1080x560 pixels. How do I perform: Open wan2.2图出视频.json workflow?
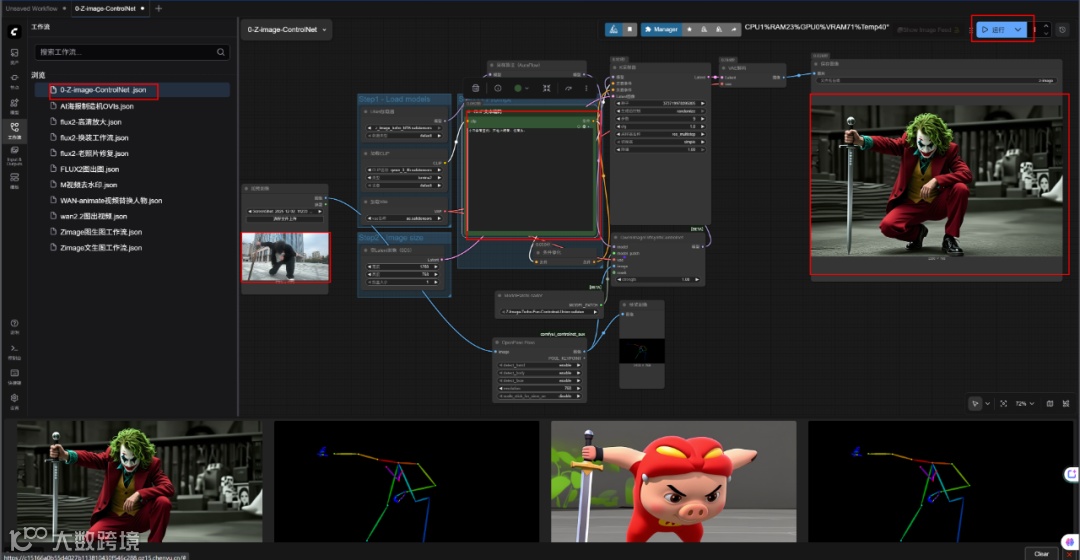[x=93, y=216]
